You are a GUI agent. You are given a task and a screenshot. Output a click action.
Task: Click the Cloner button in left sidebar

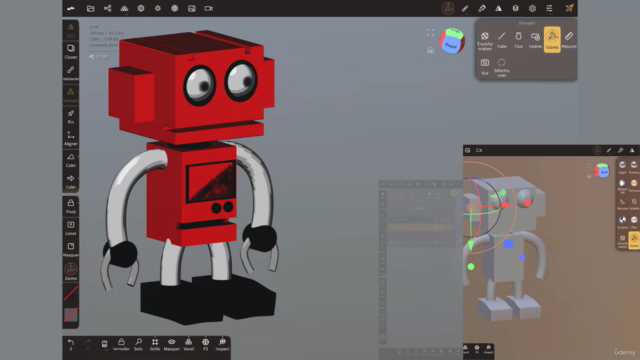[71, 51]
